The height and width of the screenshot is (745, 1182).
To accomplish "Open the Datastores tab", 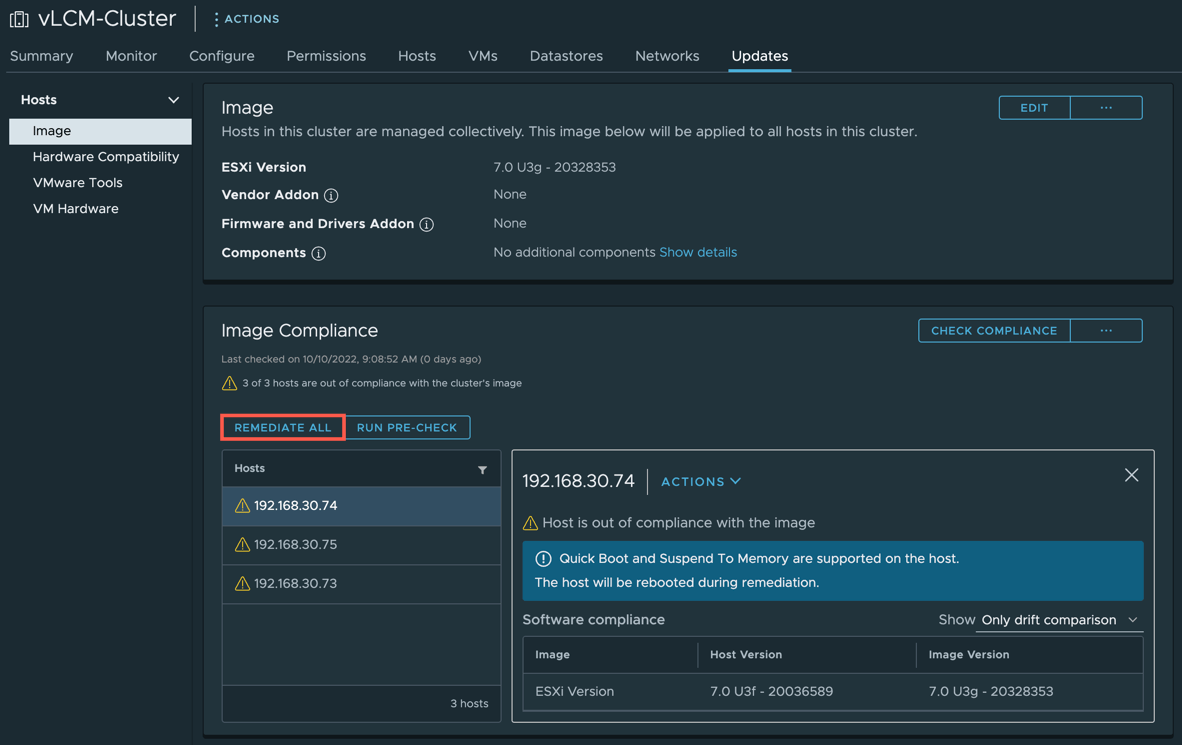I will (566, 56).
